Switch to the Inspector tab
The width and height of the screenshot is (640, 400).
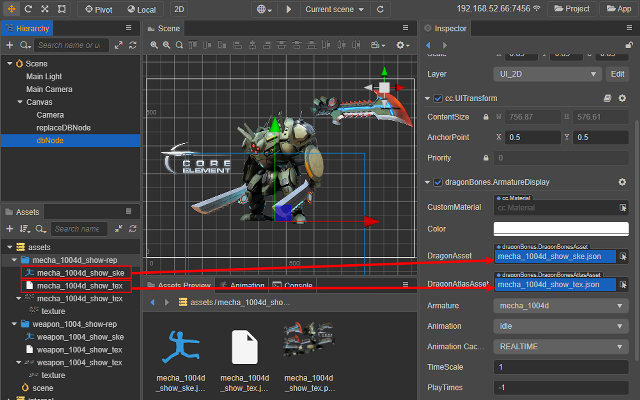point(445,28)
